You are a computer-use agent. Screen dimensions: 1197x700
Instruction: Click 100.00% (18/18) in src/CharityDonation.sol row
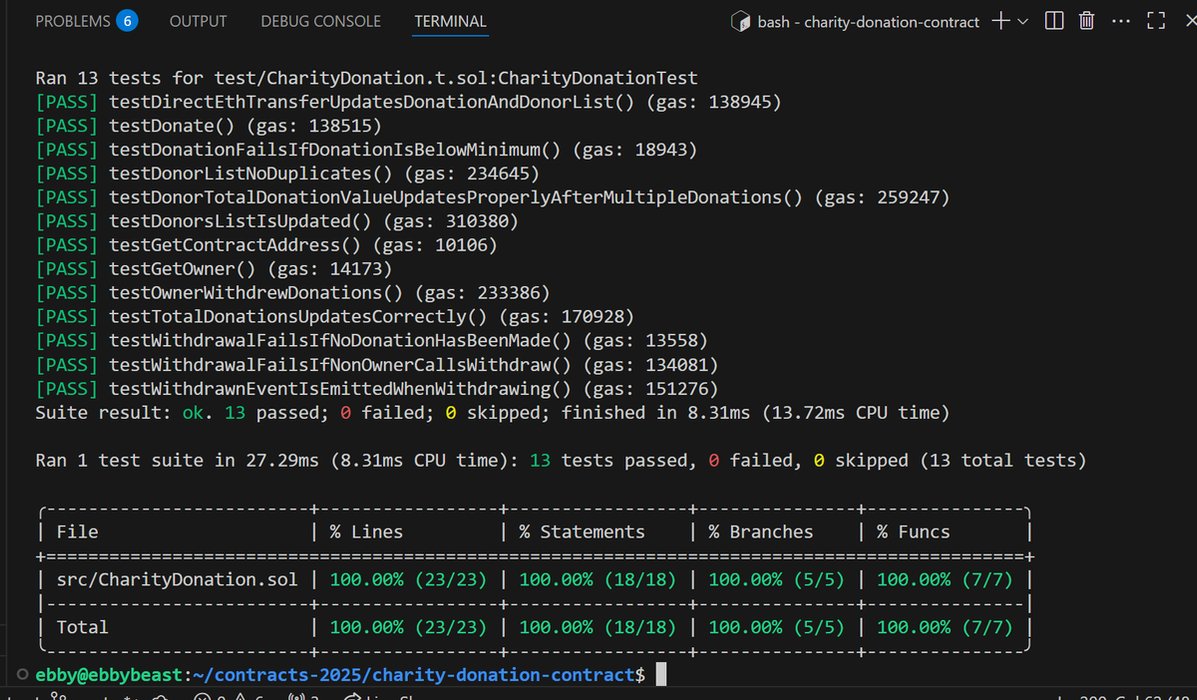[x=598, y=579]
